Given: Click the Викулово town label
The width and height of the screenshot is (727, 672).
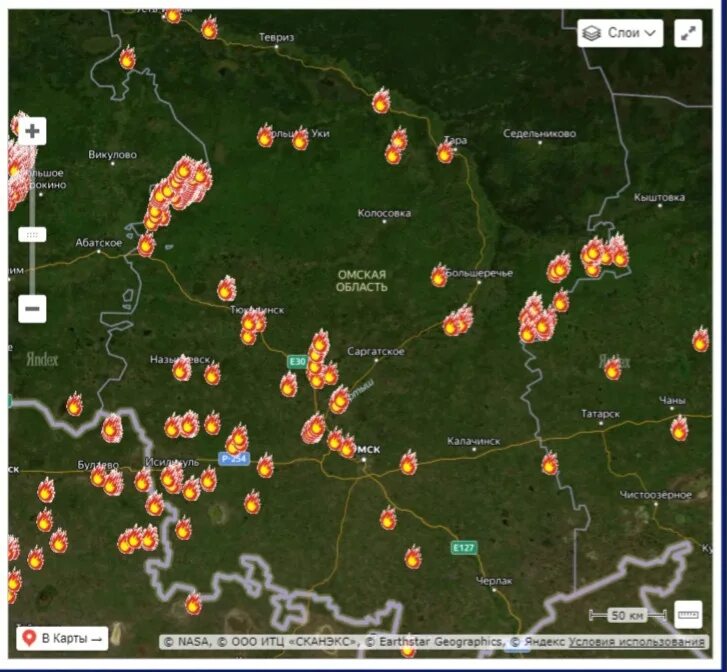Looking at the screenshot, I should point(113,154).
